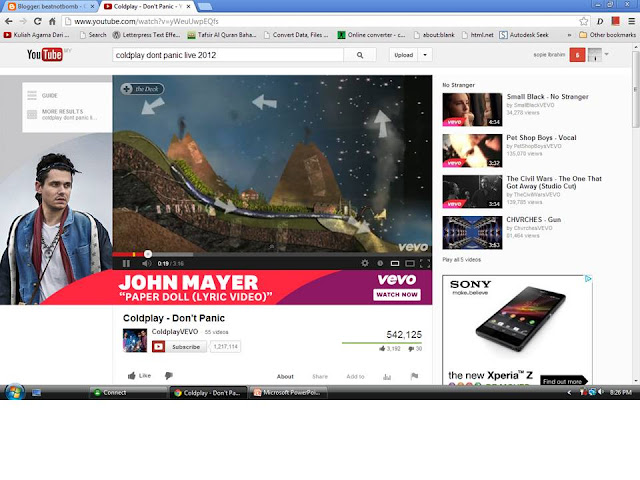640x480 pixels.
Task: Open Tafsir Al Quran bookmark
Action: (x=222, y=35)
